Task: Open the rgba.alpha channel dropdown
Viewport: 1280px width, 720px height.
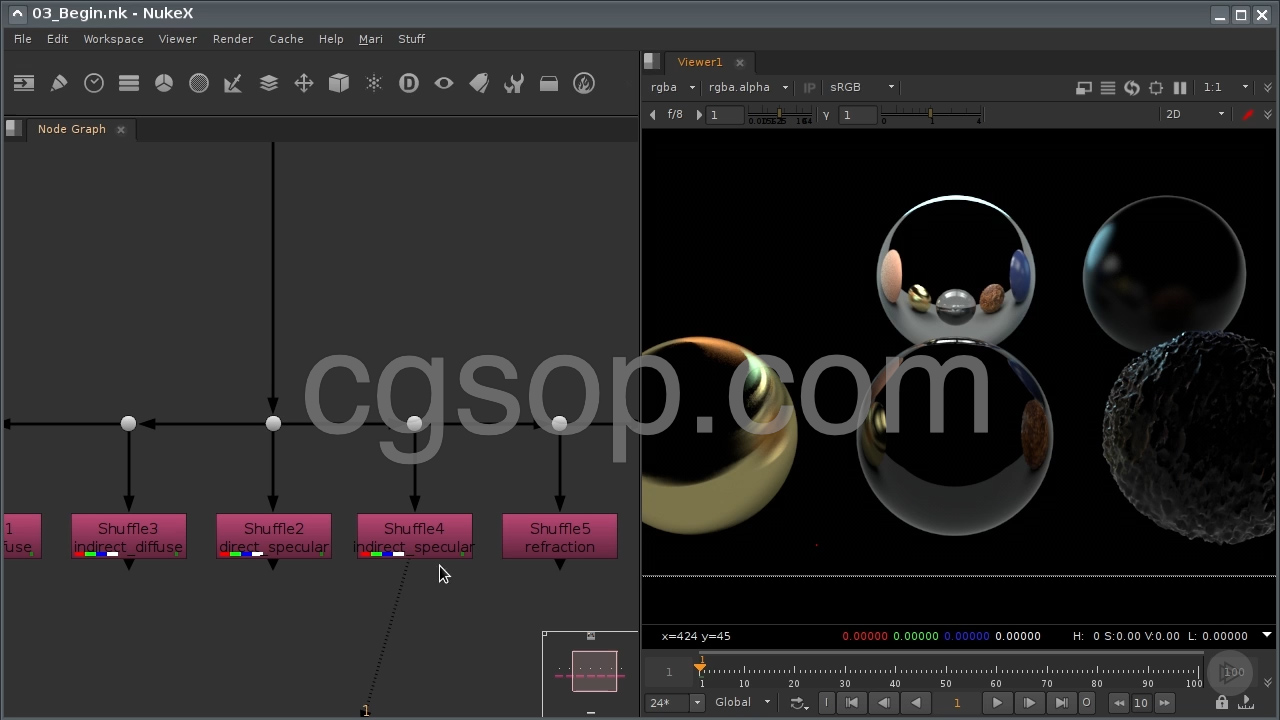Action: click(748, 87)
